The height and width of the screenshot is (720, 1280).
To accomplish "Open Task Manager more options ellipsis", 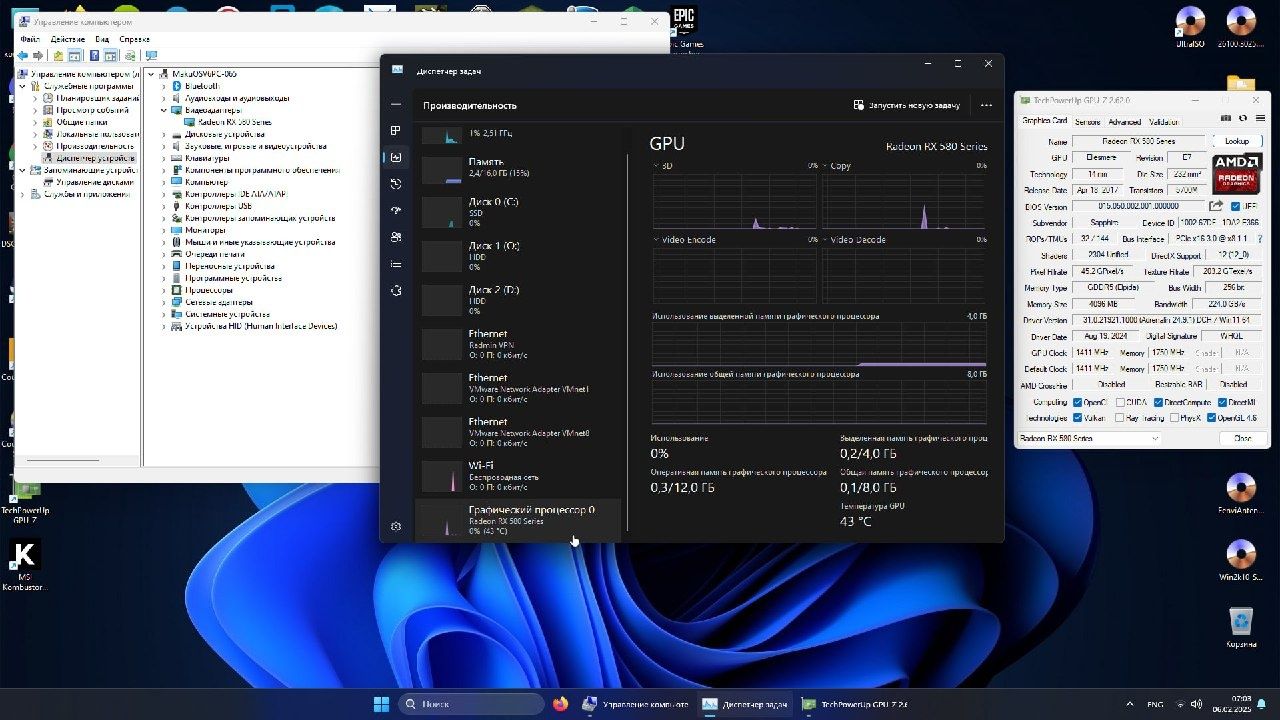I will click(986, 105).
